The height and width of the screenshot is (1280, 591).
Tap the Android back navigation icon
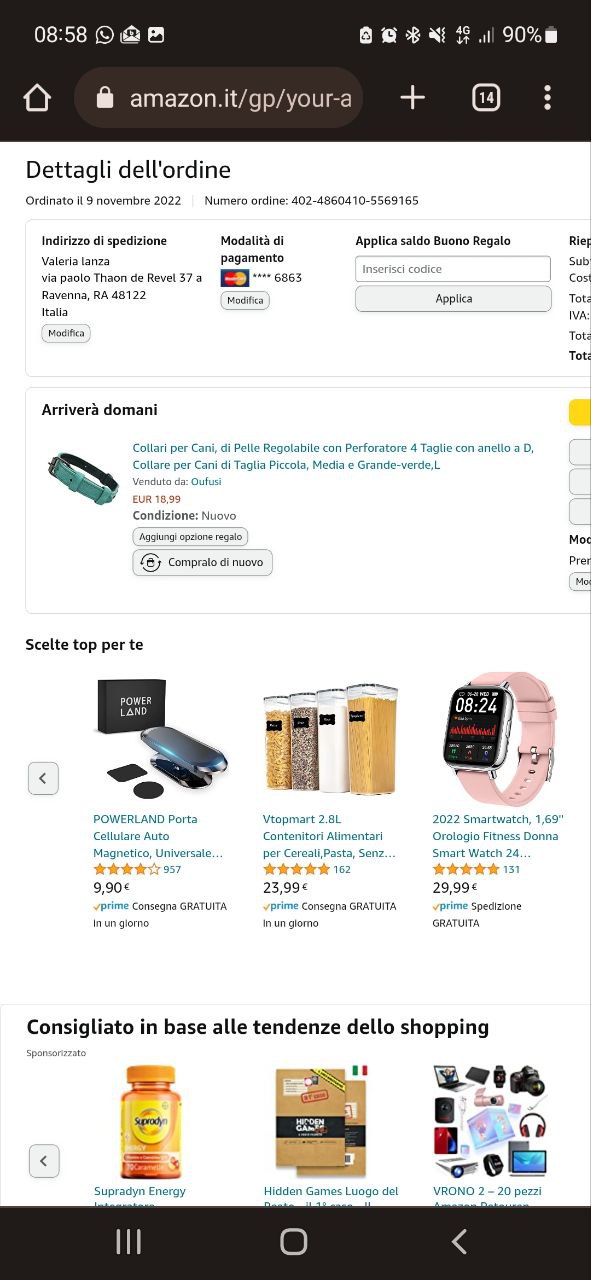coord(459,1242)
